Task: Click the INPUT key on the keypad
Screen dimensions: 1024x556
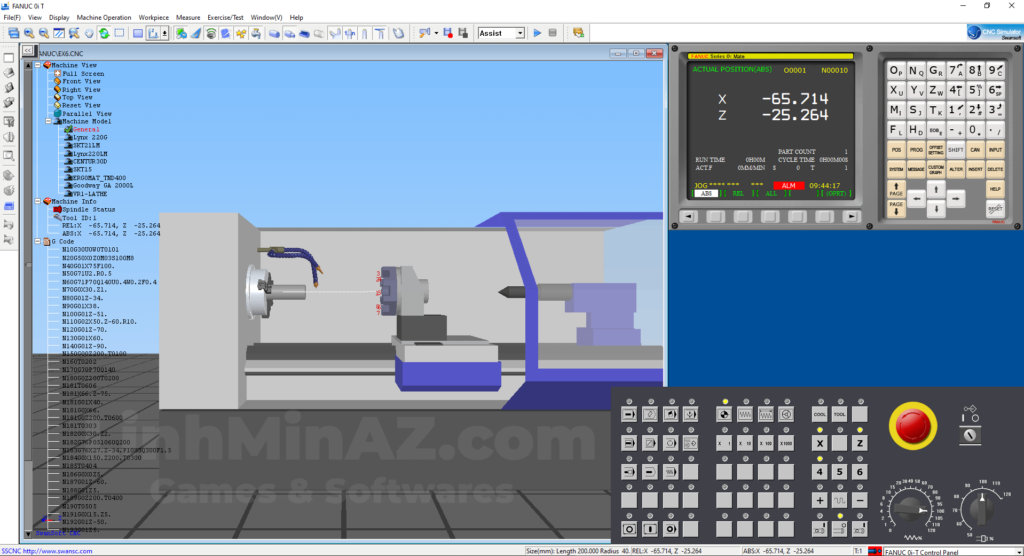Action: click(x=995, y=150)
